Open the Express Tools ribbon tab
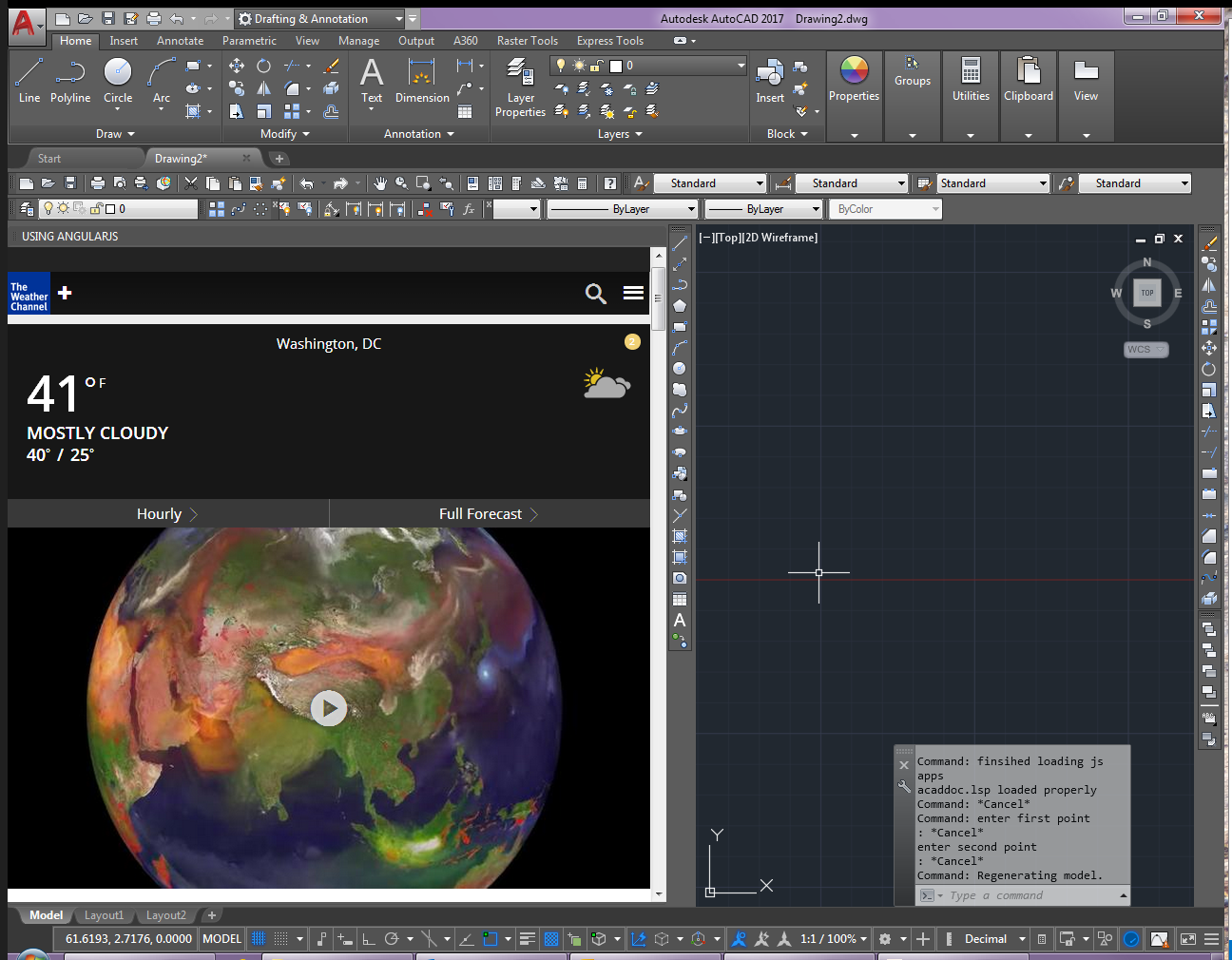 (610, 41)
